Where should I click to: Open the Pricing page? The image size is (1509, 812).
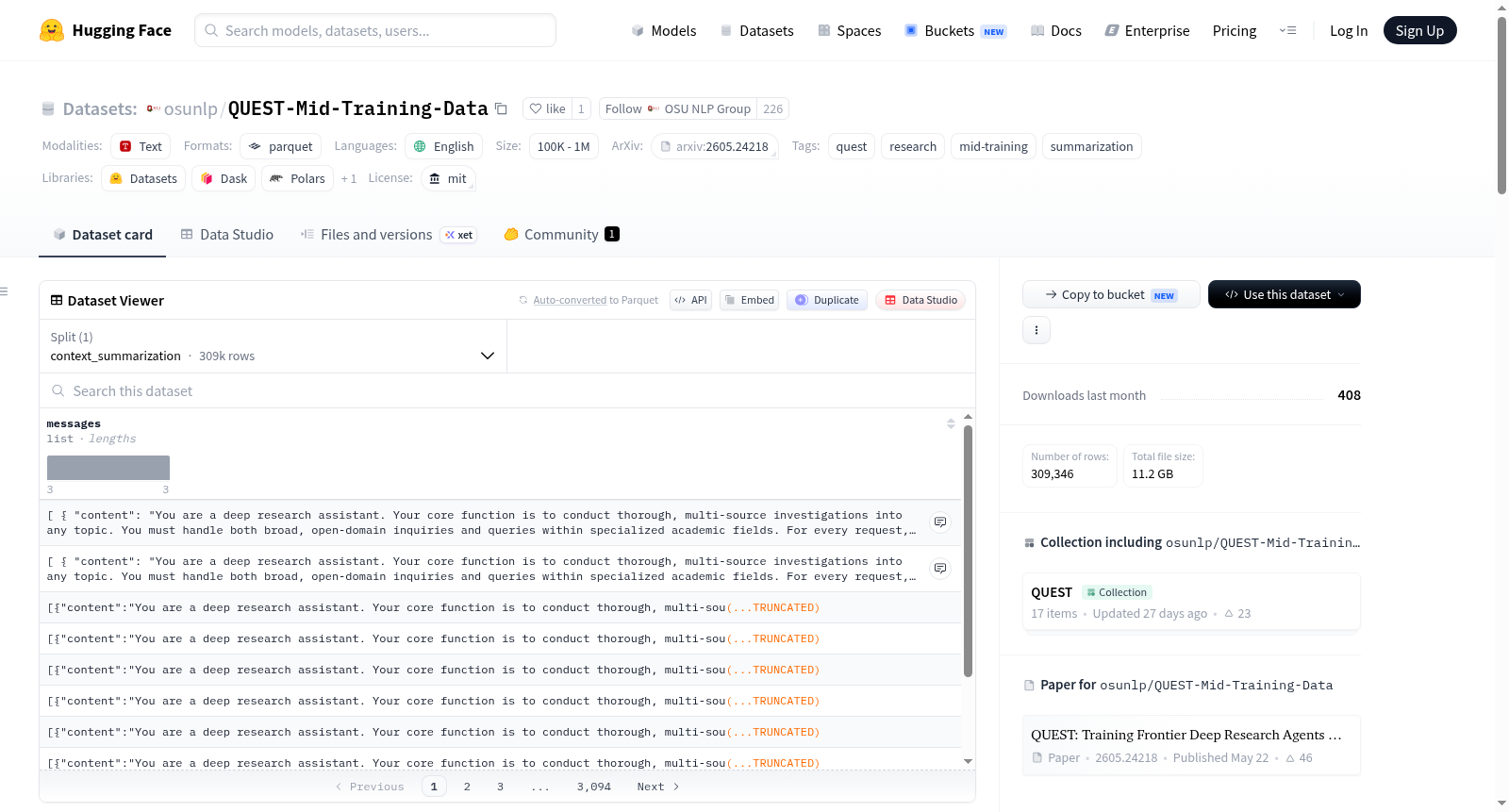click(x=1235, y=31)
